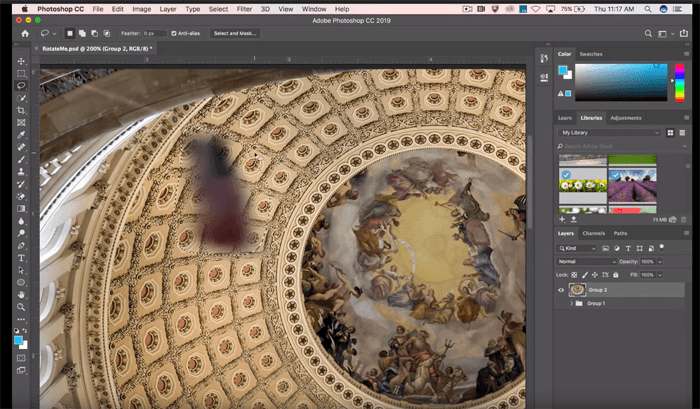700x409 pixels.
Task: Open the My Library dropdown
Action: [609, 133]
